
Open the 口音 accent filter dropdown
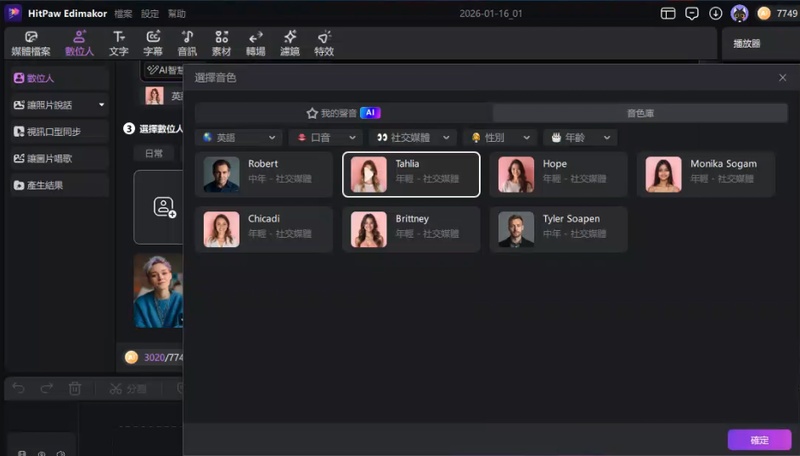[325, 137]
